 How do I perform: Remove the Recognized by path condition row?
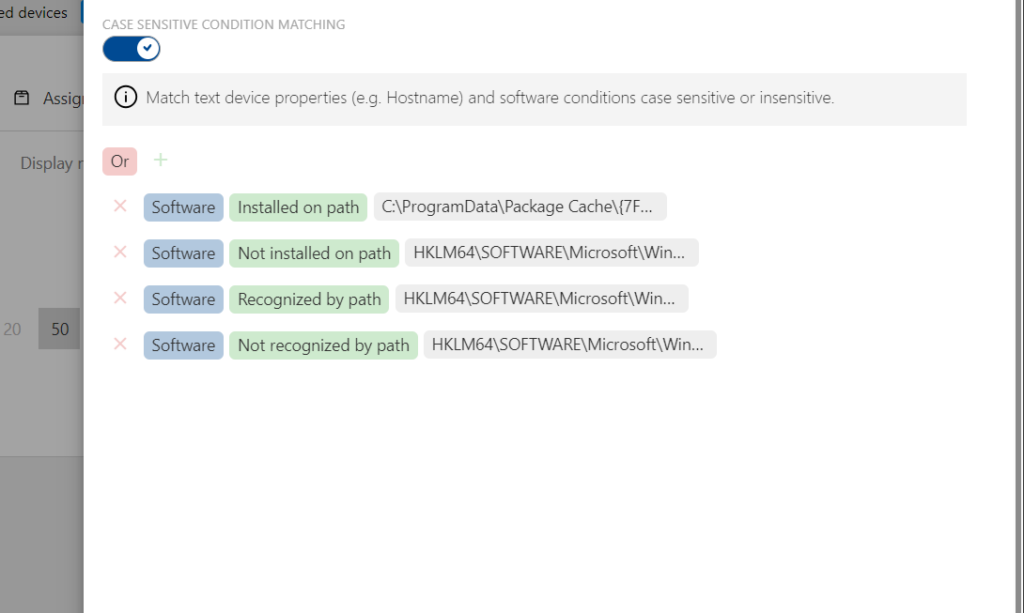120,298
